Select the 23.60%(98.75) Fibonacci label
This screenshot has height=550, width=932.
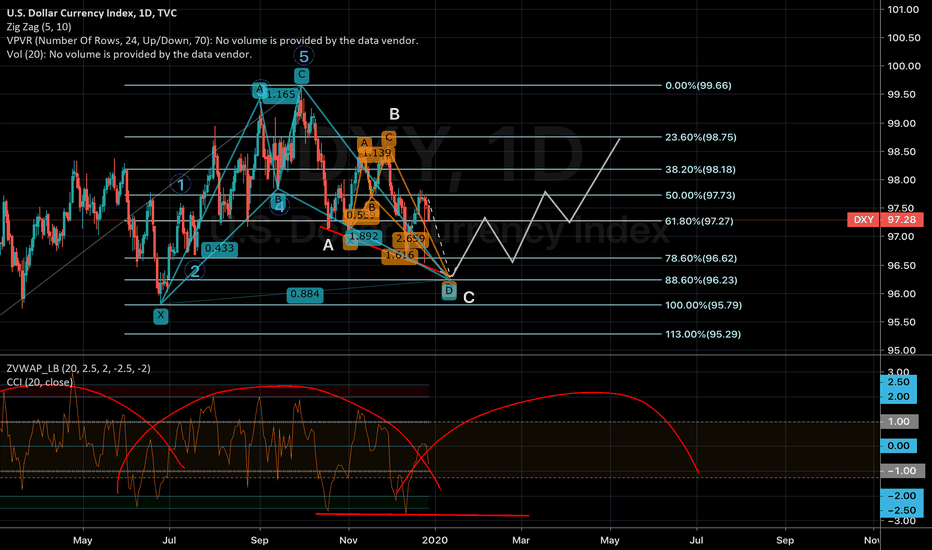point(701,137)
